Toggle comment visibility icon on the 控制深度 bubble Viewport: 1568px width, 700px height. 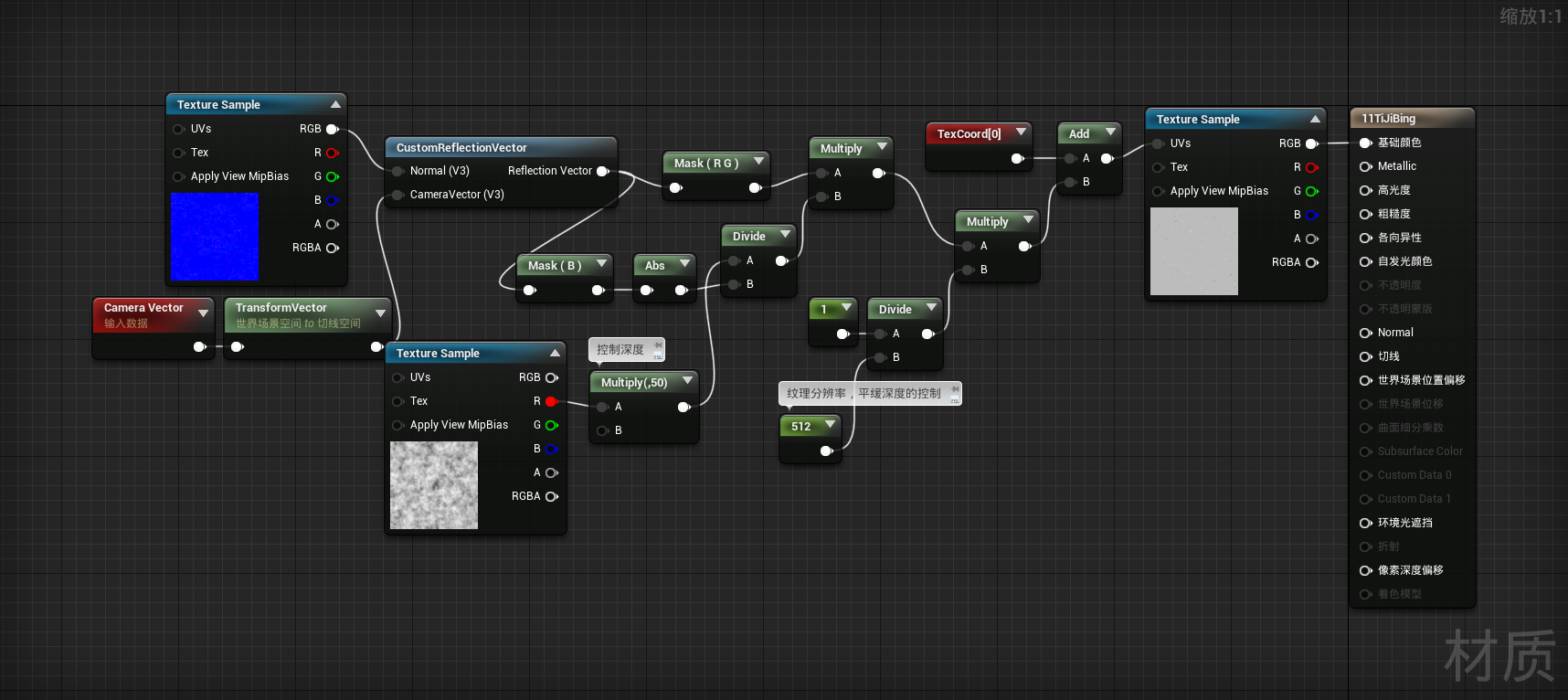coord(658,355)
